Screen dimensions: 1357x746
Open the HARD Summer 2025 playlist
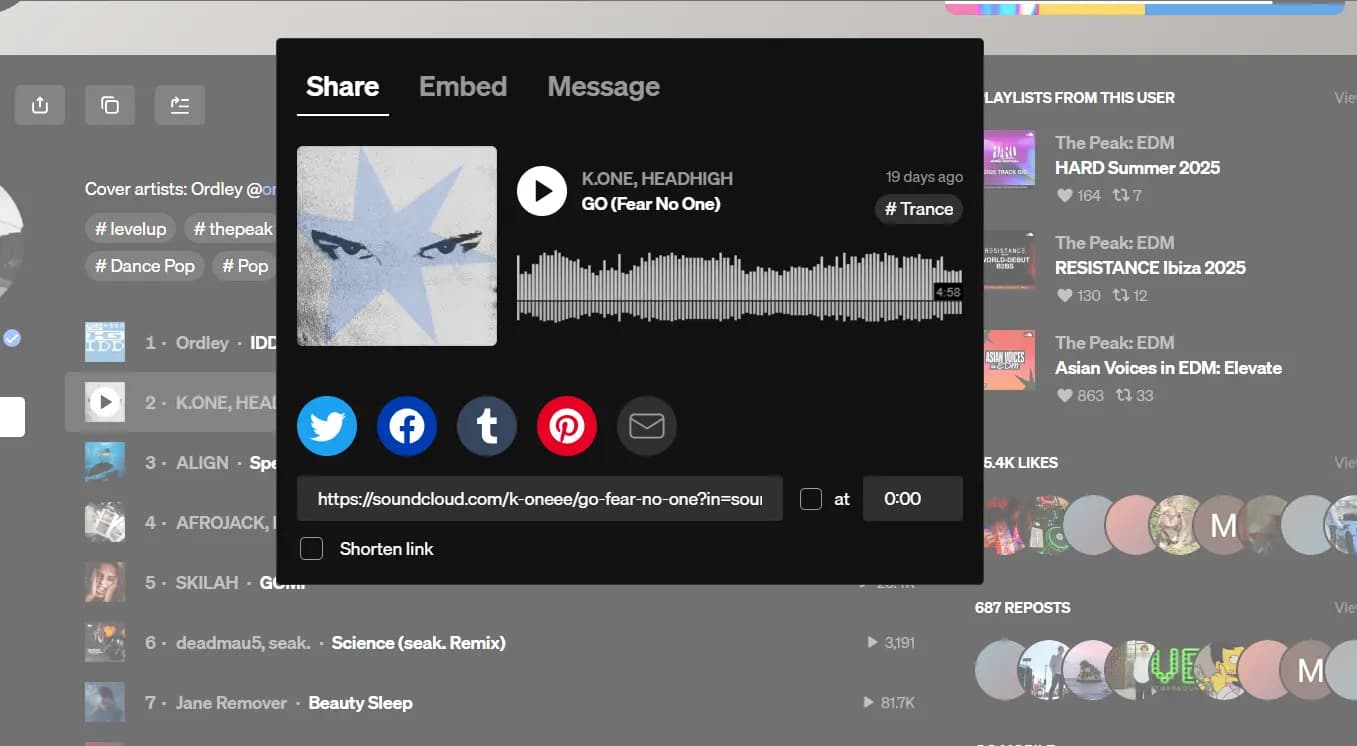click(x=1138, y=168)
